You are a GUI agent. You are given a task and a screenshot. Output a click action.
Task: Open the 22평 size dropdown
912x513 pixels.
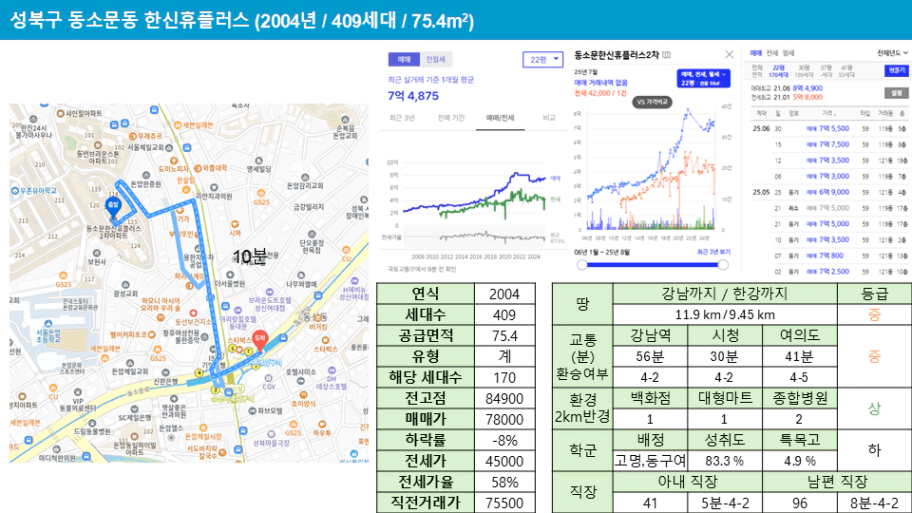click(x=543, y=59)
